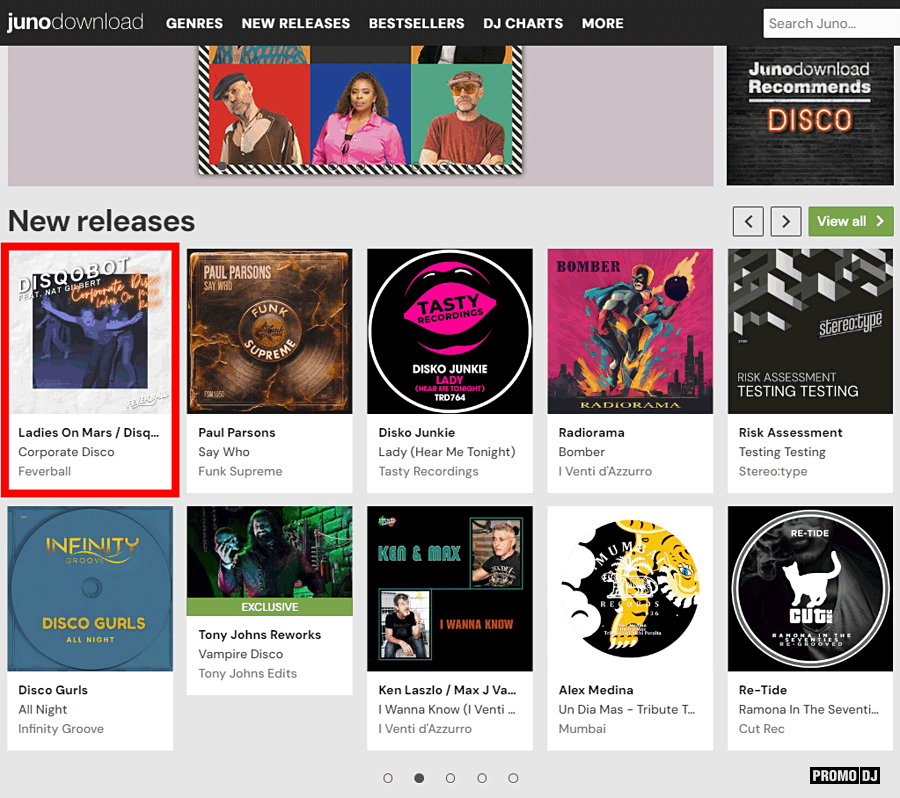
Task: Open the Tasty Recordings Disko Junkie cover
Action: point(450,331)
